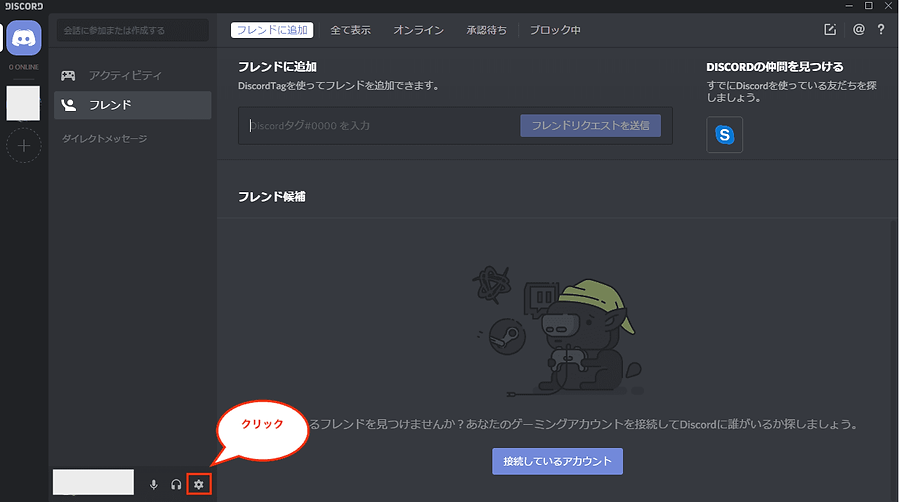Image resolution: width=899 pixels, height=502 pixels.
Task: Click the ダイレクトメッセージ heading
Action: 104,139
